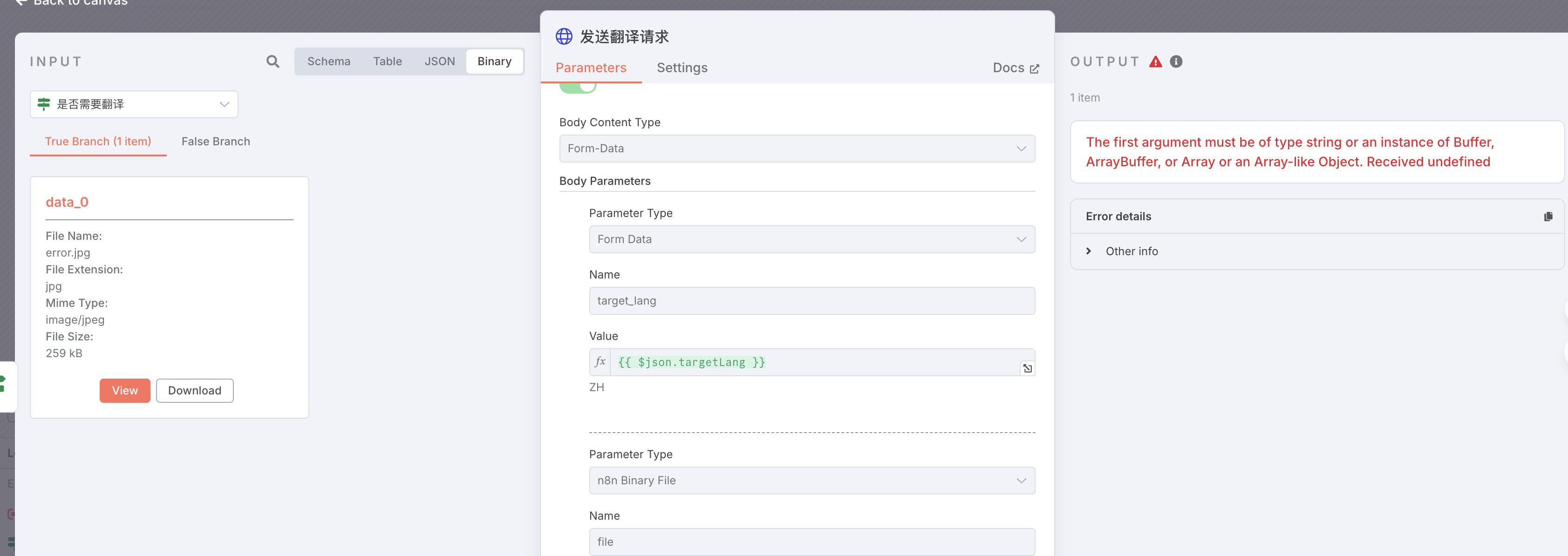Click the info icon next to OUTPUT
1568x556 pixels.
1176,61
